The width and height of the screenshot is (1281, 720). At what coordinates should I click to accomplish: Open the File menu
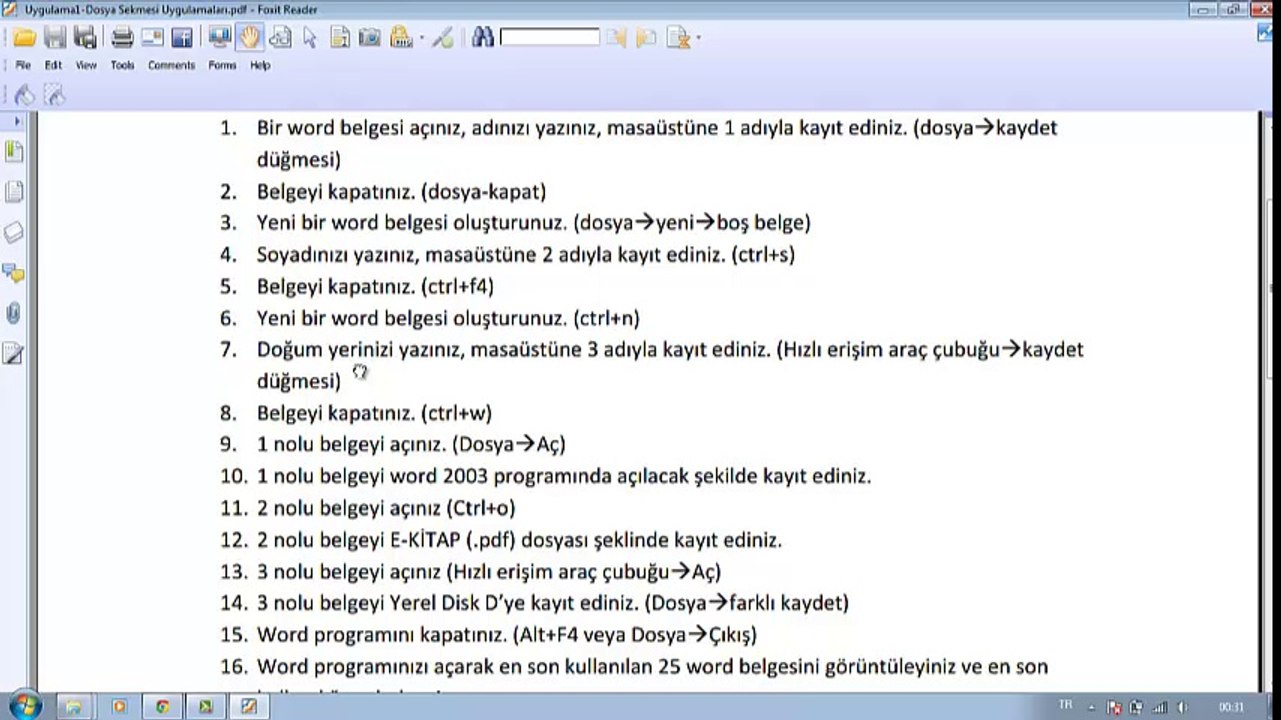[x=23, y=65]
